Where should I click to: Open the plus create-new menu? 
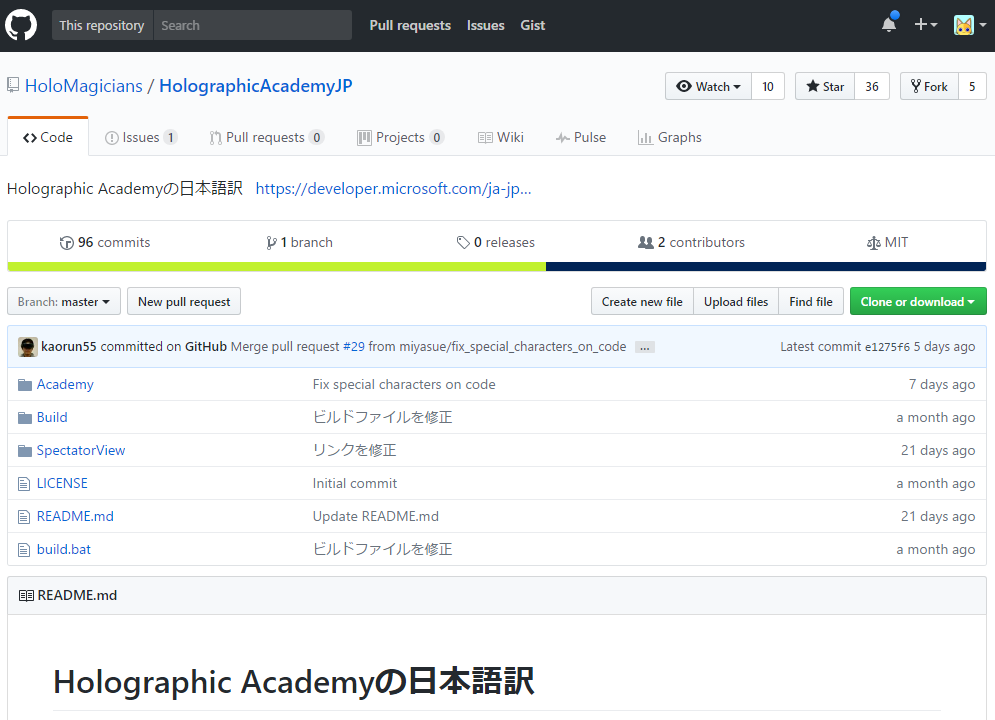tap(925, 24)
